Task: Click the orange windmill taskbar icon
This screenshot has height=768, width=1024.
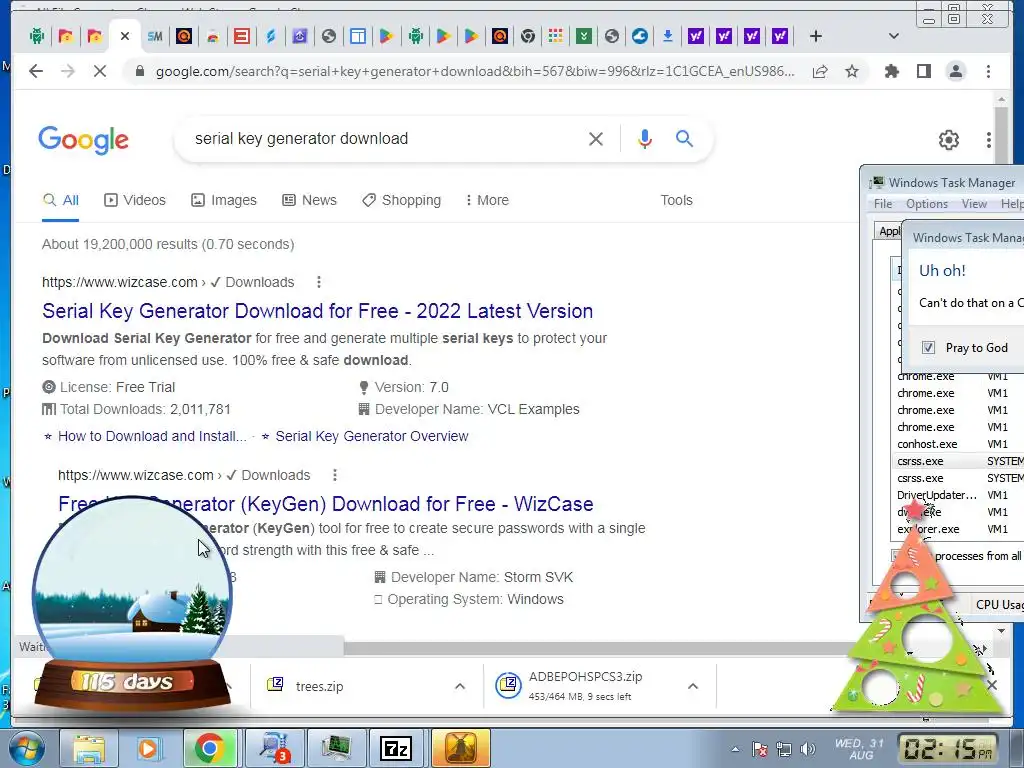Action: (x=460, y=748)
